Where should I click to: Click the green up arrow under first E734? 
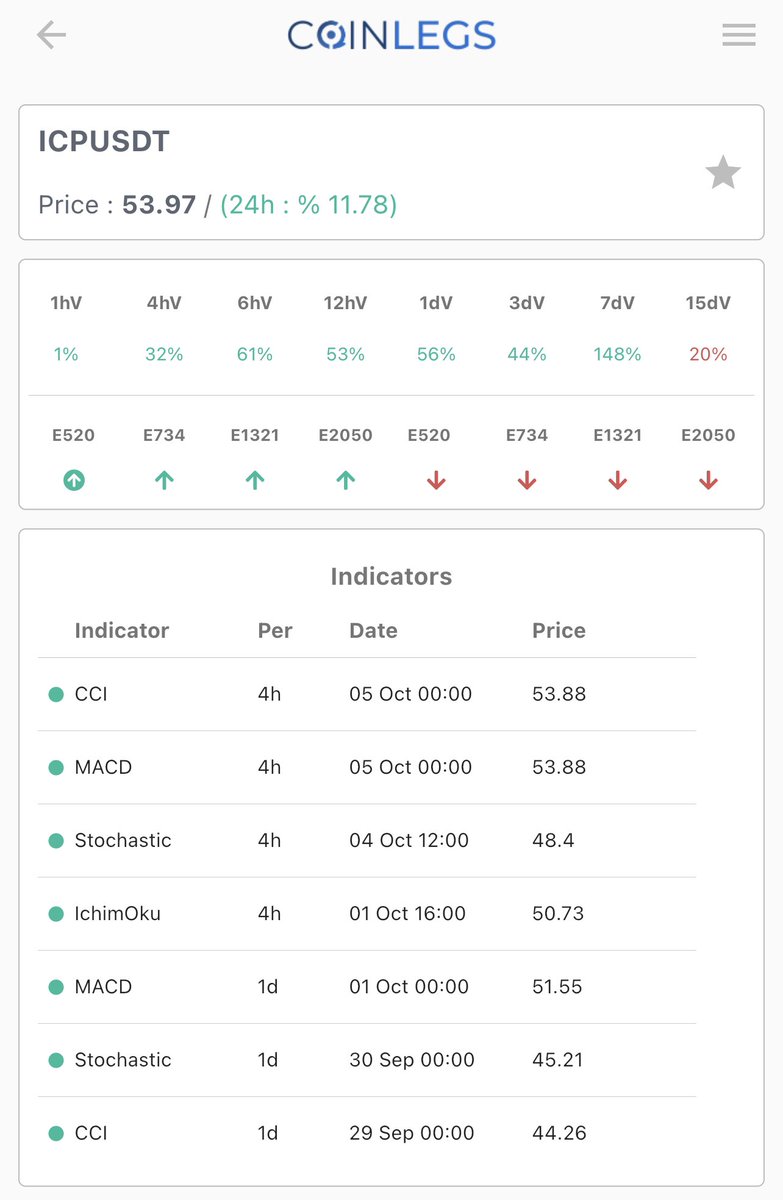(x=165, y=480)
